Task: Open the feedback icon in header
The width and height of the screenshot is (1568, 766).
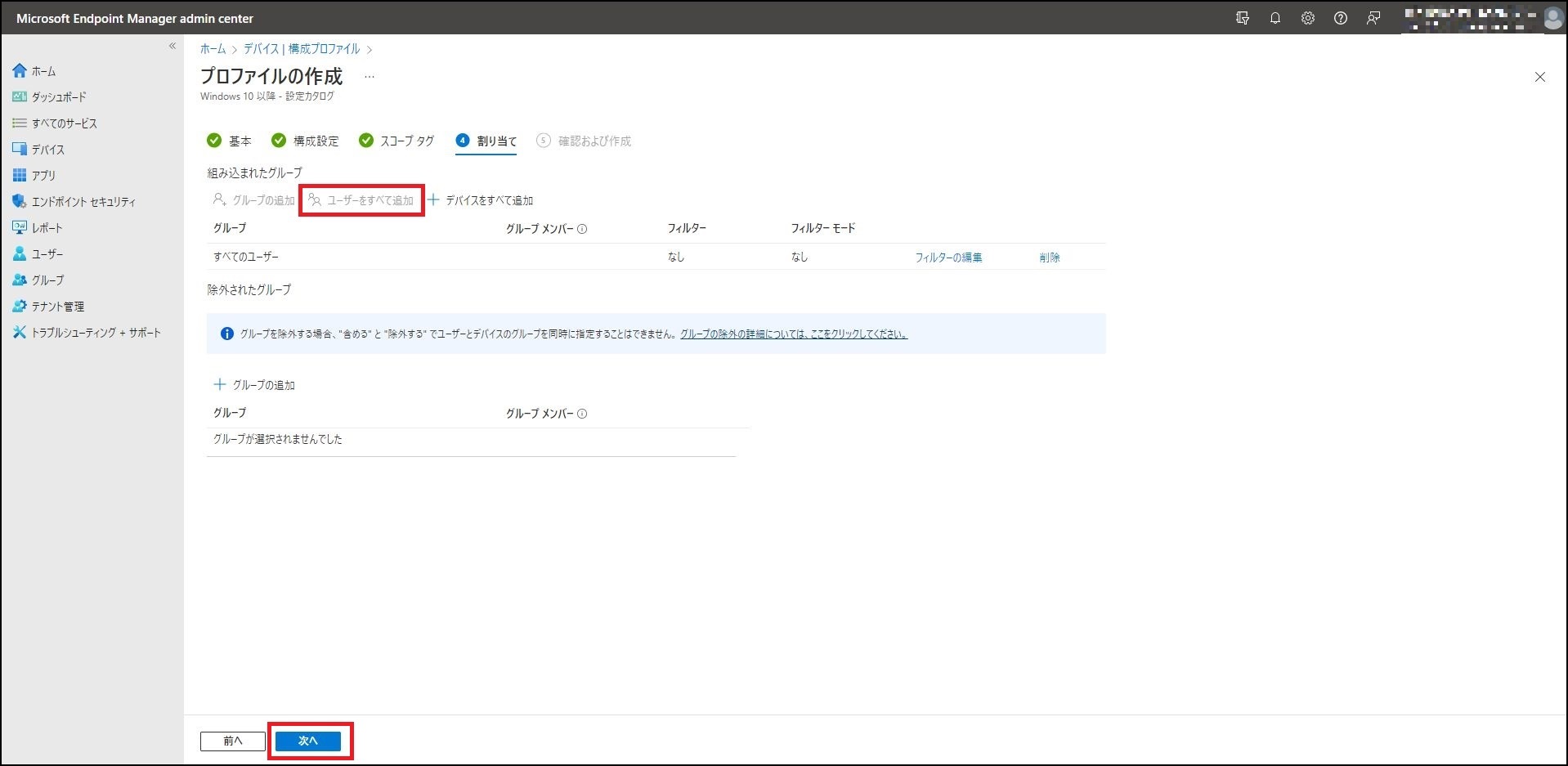Action: tap(1373, 18)
